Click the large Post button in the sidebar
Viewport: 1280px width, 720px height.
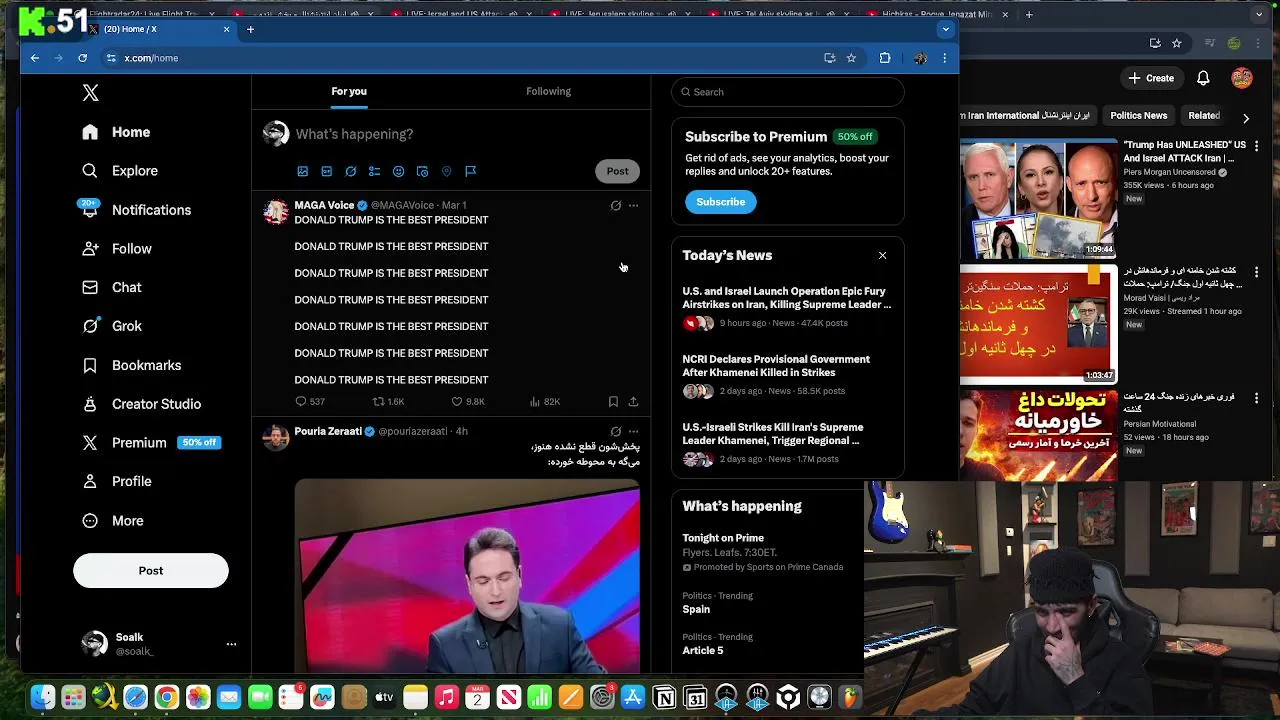(x=151, y=570)
